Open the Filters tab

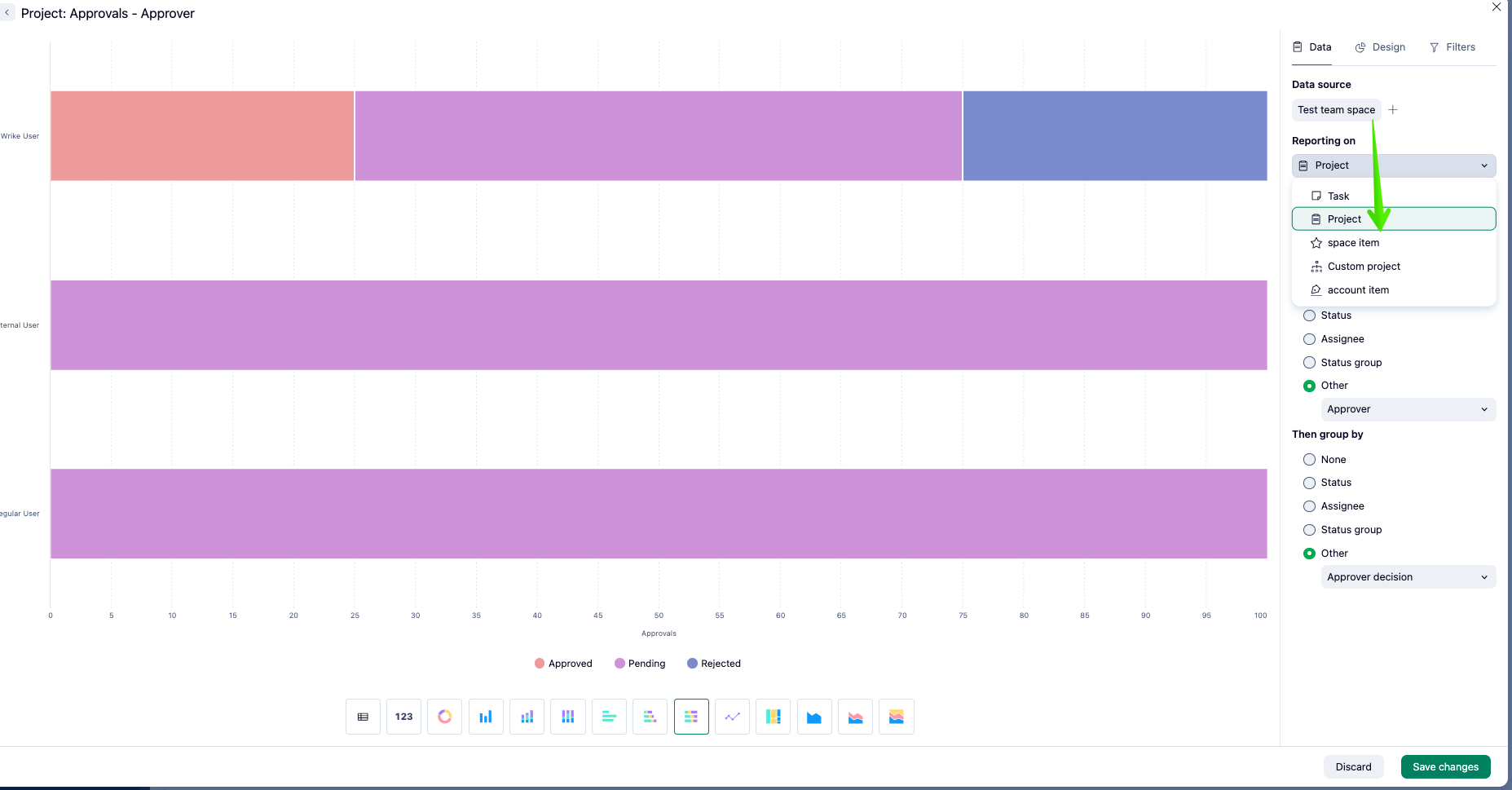point(1453,46)
